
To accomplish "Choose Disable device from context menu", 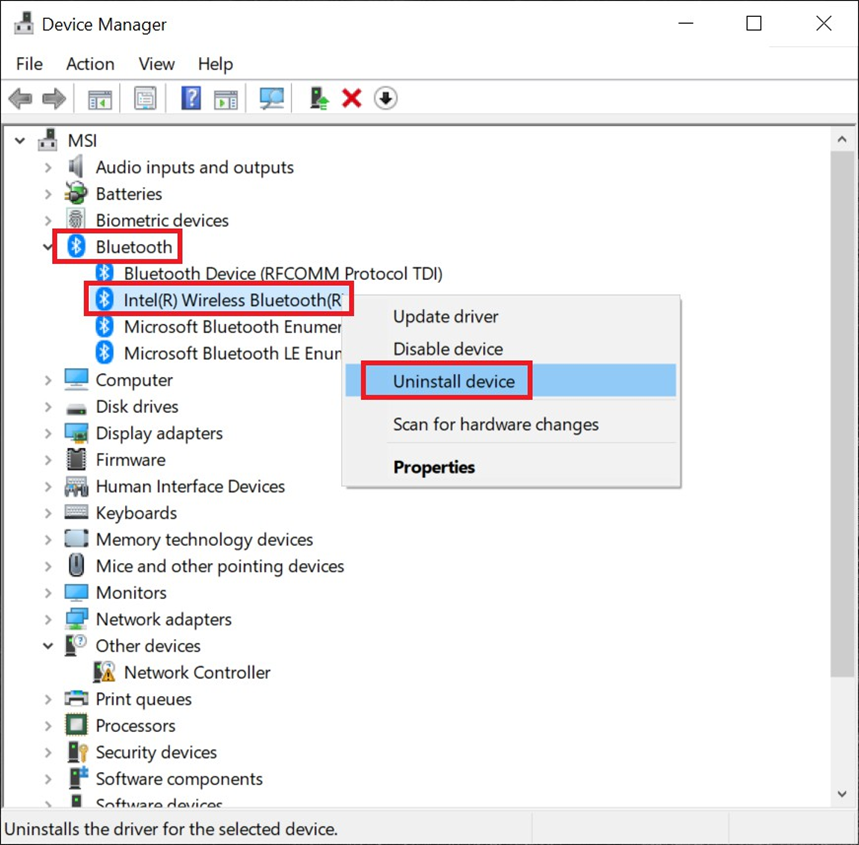I will [x=510, y=349].
